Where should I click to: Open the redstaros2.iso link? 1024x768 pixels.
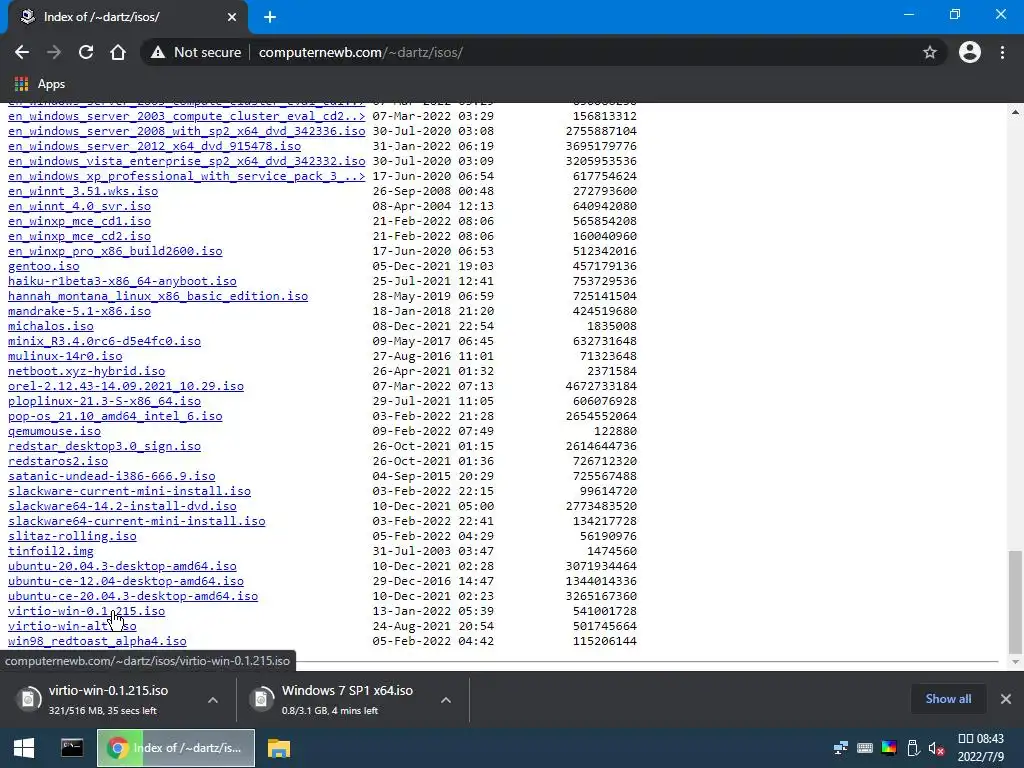58,462
